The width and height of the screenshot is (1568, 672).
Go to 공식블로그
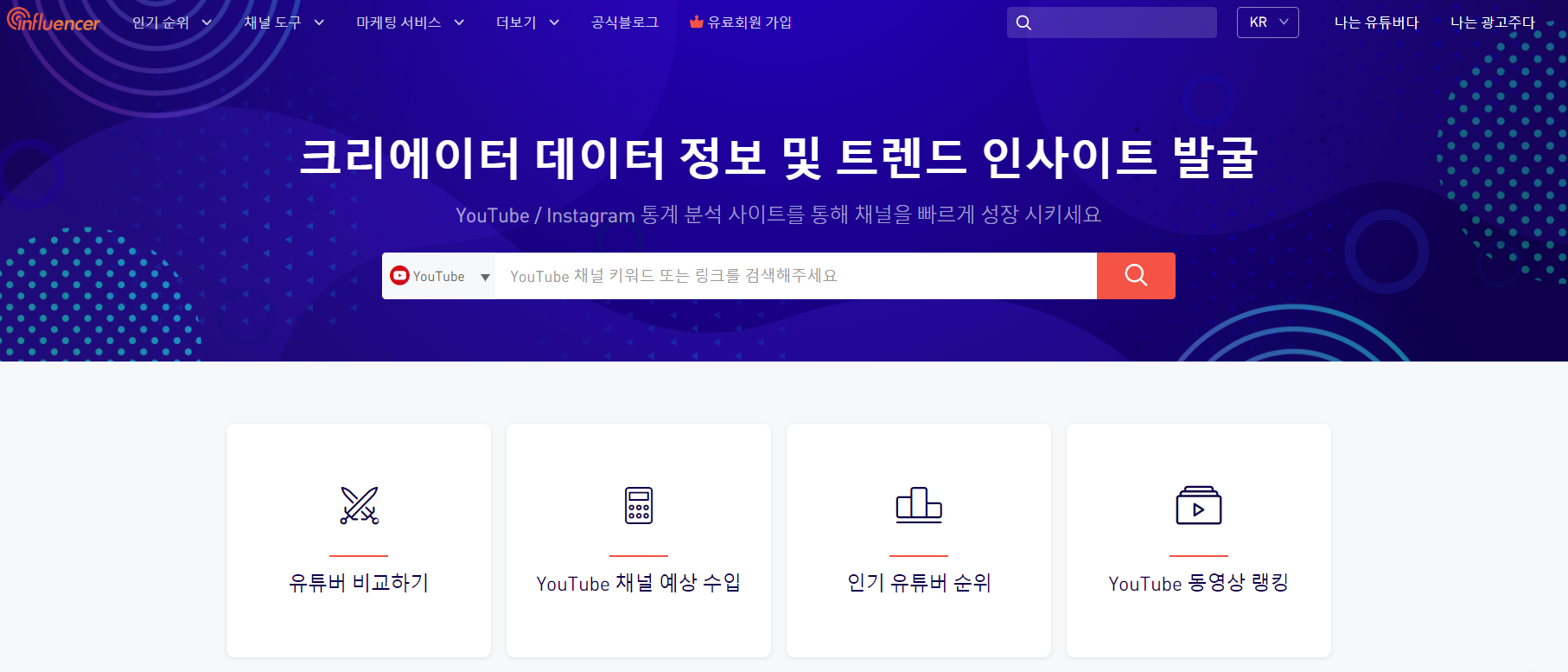(625, 22)
